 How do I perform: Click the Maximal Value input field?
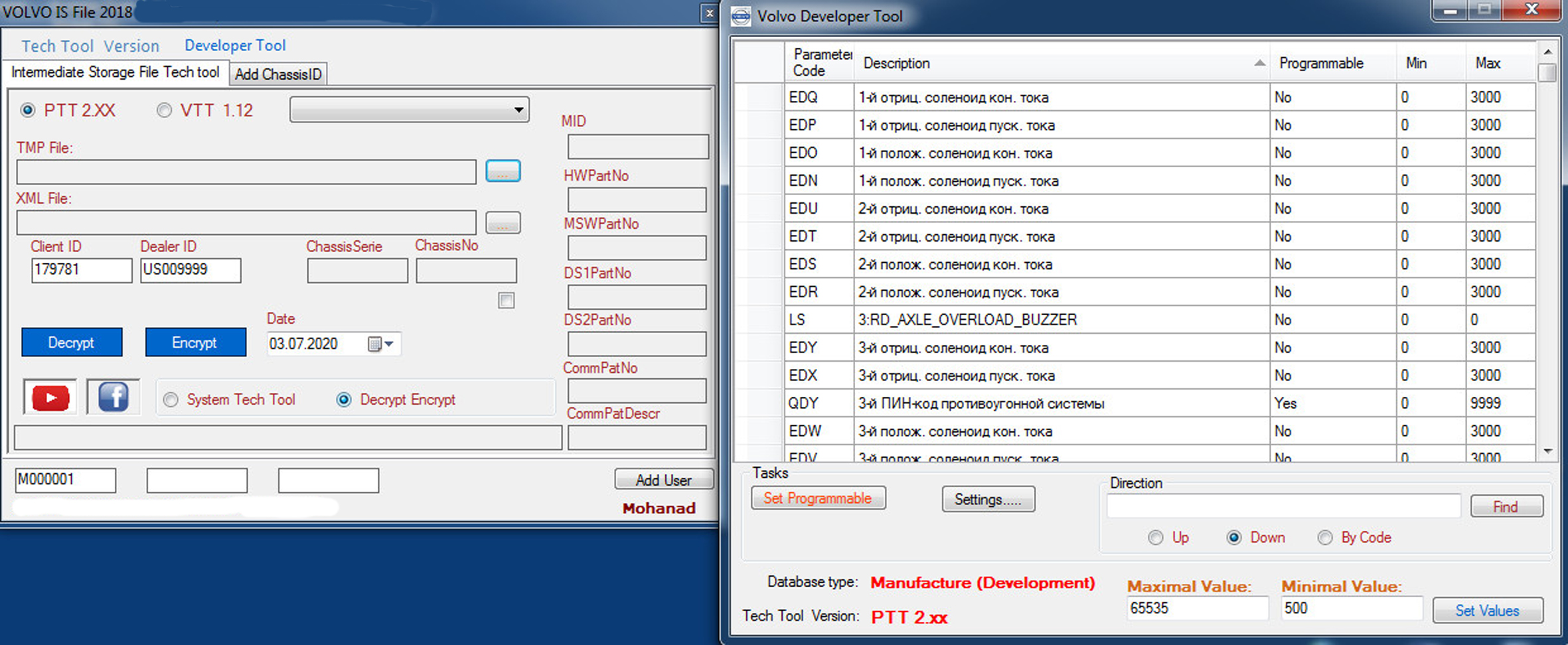(x=1197, y=609)
